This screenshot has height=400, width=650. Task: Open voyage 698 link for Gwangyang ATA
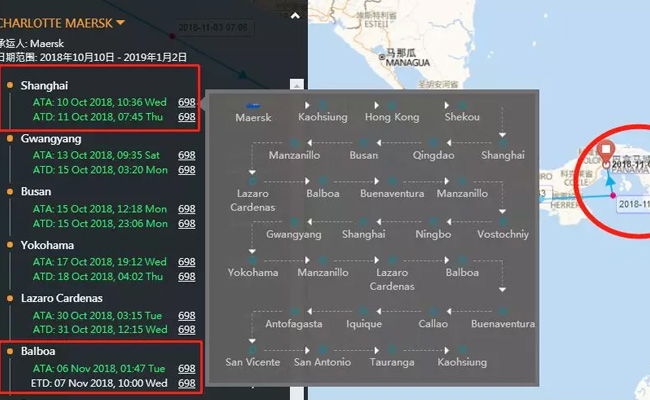pos(187,155)
